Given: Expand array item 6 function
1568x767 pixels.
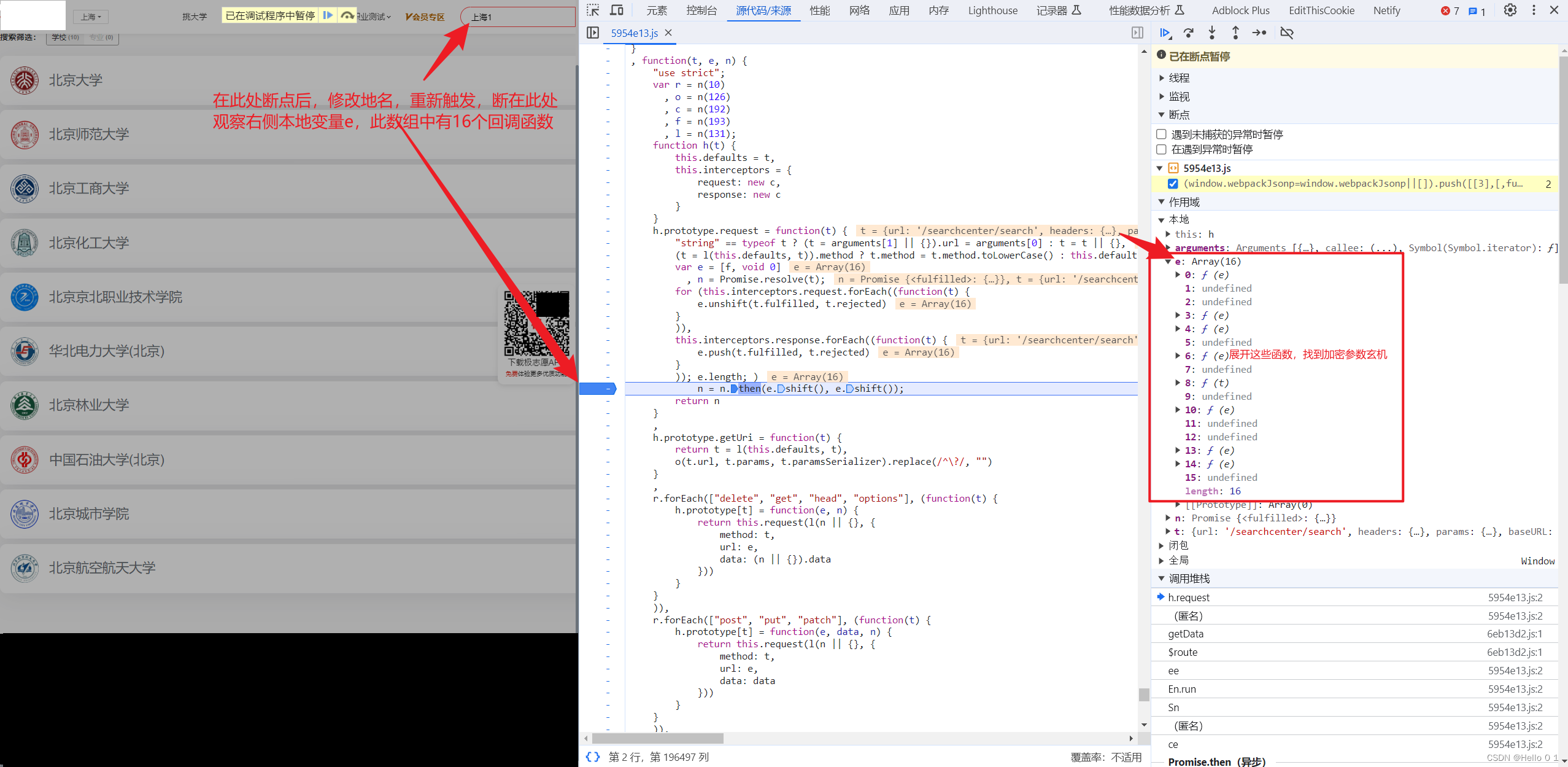Looking at the screenshot, I should [1178, 356].
